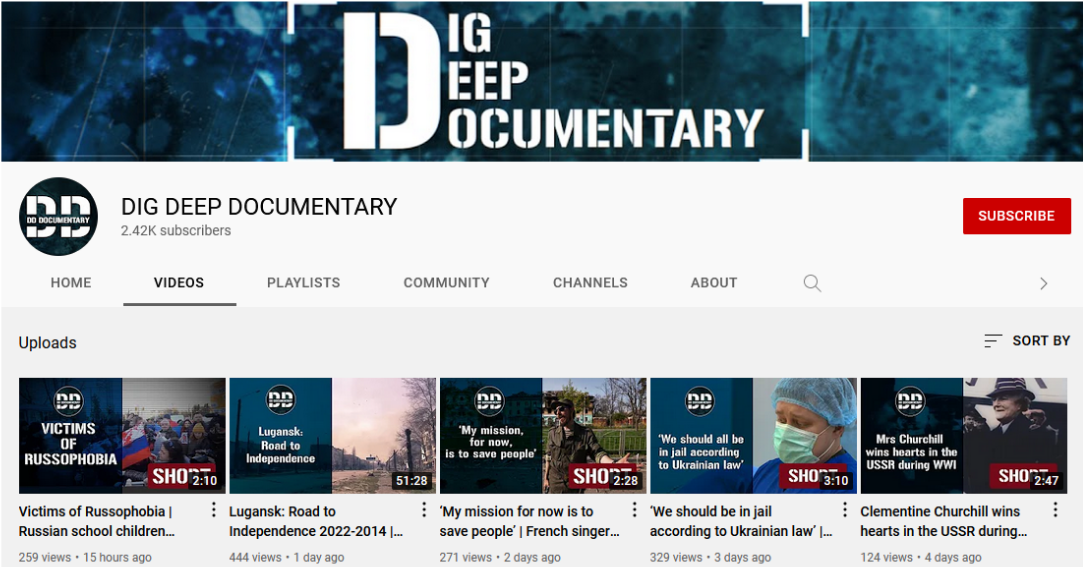Switch to the Playlists tab
Image resolution: width=1086 pixels, height=567 pixels.
point(303,282)
